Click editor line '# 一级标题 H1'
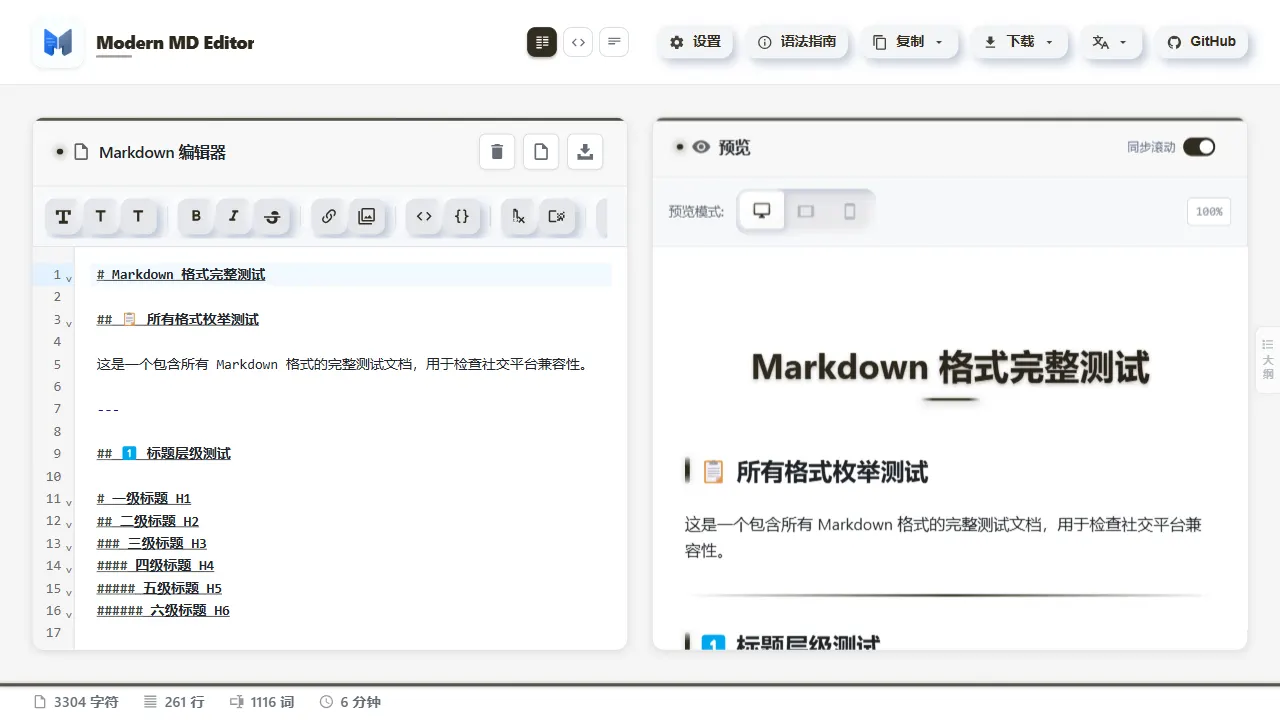Viewport: 1280px width, 720px height. click(x=144, y=498)
